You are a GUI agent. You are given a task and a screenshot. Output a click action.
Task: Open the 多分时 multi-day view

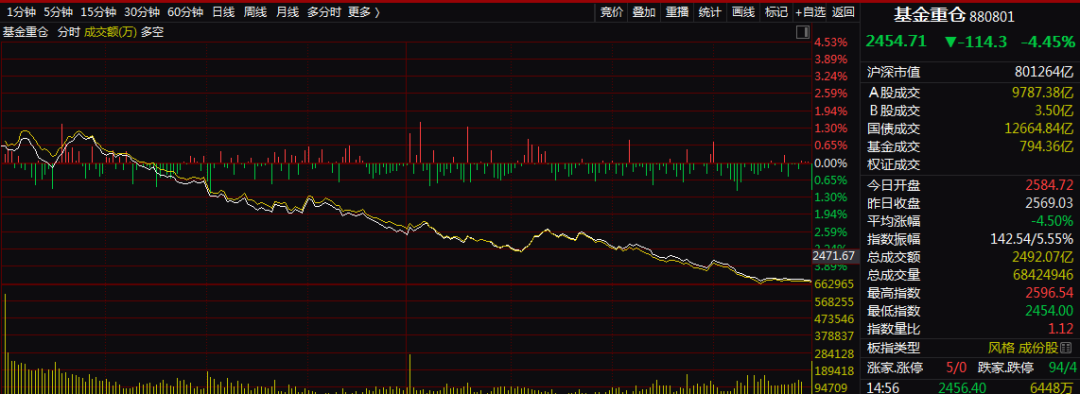click(x=324, y=12)
